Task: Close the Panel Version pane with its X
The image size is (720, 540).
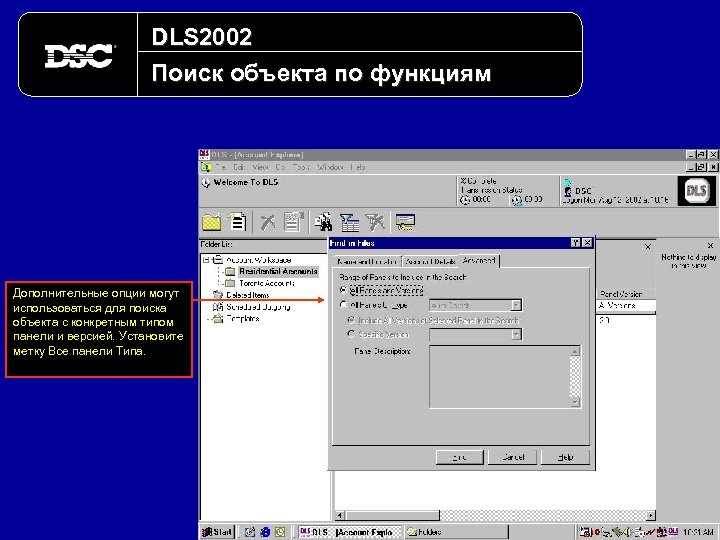Action: 647,247
